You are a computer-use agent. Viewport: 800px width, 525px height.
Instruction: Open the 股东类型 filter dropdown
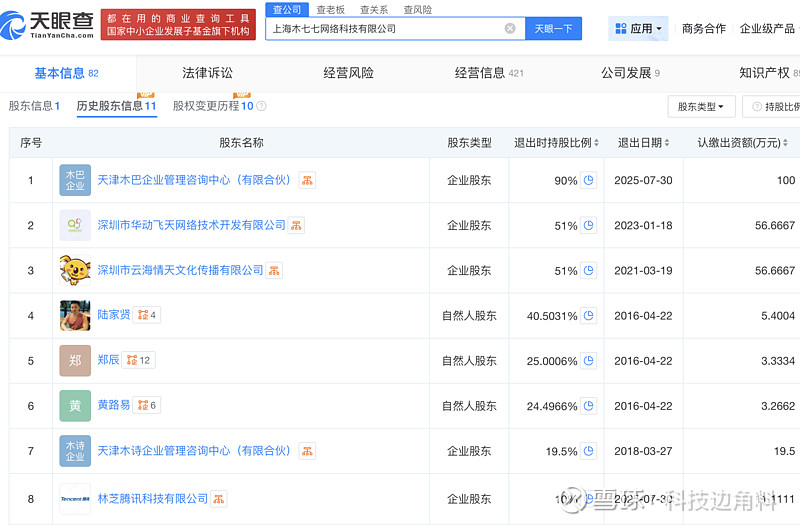click(701, 107)
